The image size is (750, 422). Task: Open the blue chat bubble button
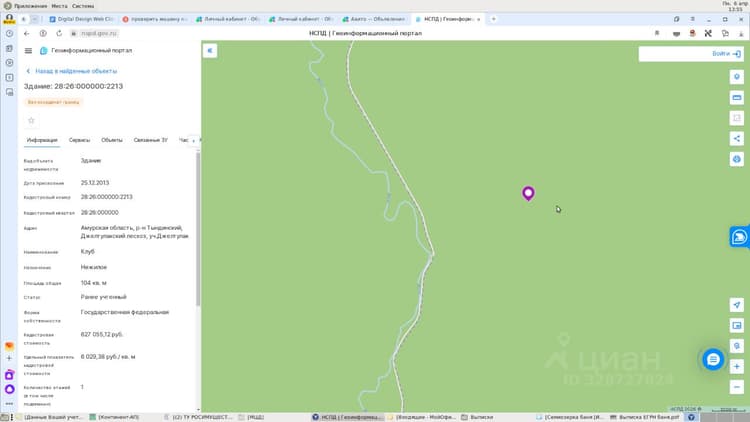713,359
